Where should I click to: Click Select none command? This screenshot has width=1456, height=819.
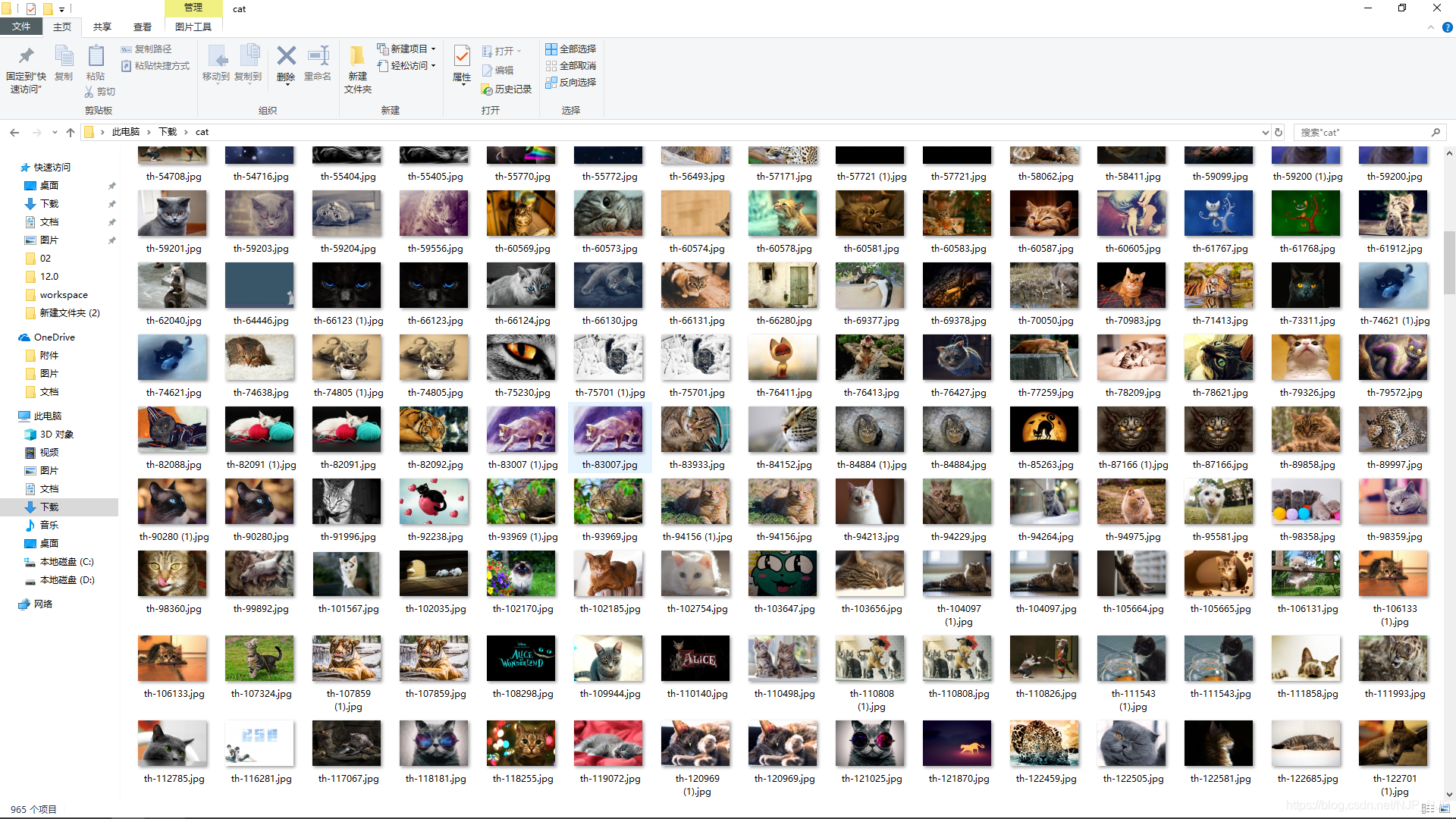point(570,66)
